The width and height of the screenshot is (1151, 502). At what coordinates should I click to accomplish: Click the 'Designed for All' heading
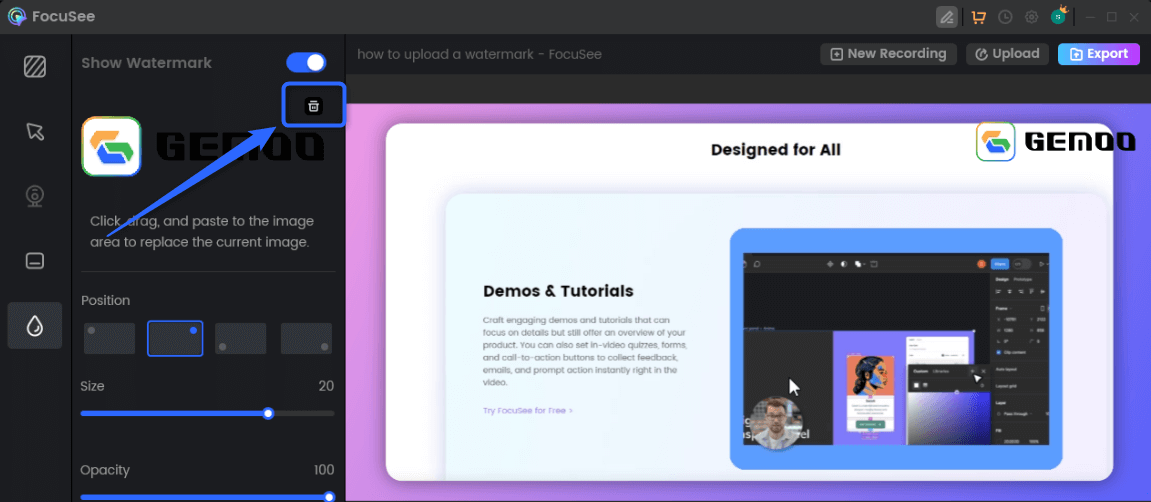tap(776, 150)
